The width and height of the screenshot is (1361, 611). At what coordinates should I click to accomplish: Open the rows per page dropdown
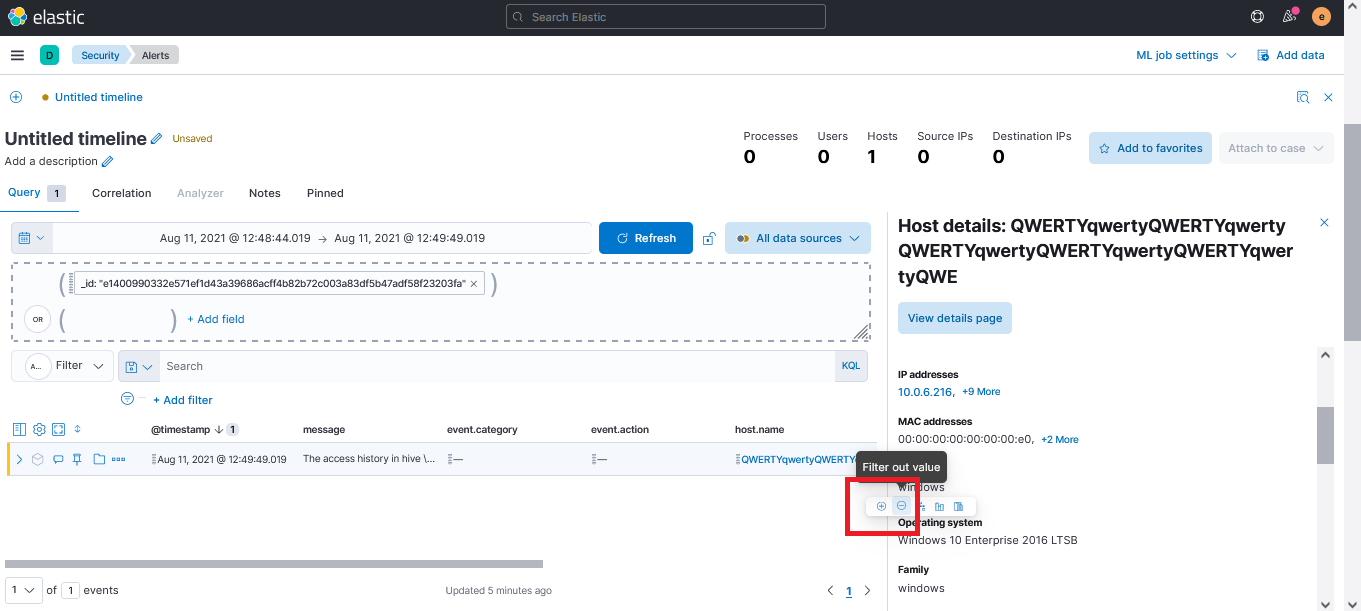click(x=24, y=590)
